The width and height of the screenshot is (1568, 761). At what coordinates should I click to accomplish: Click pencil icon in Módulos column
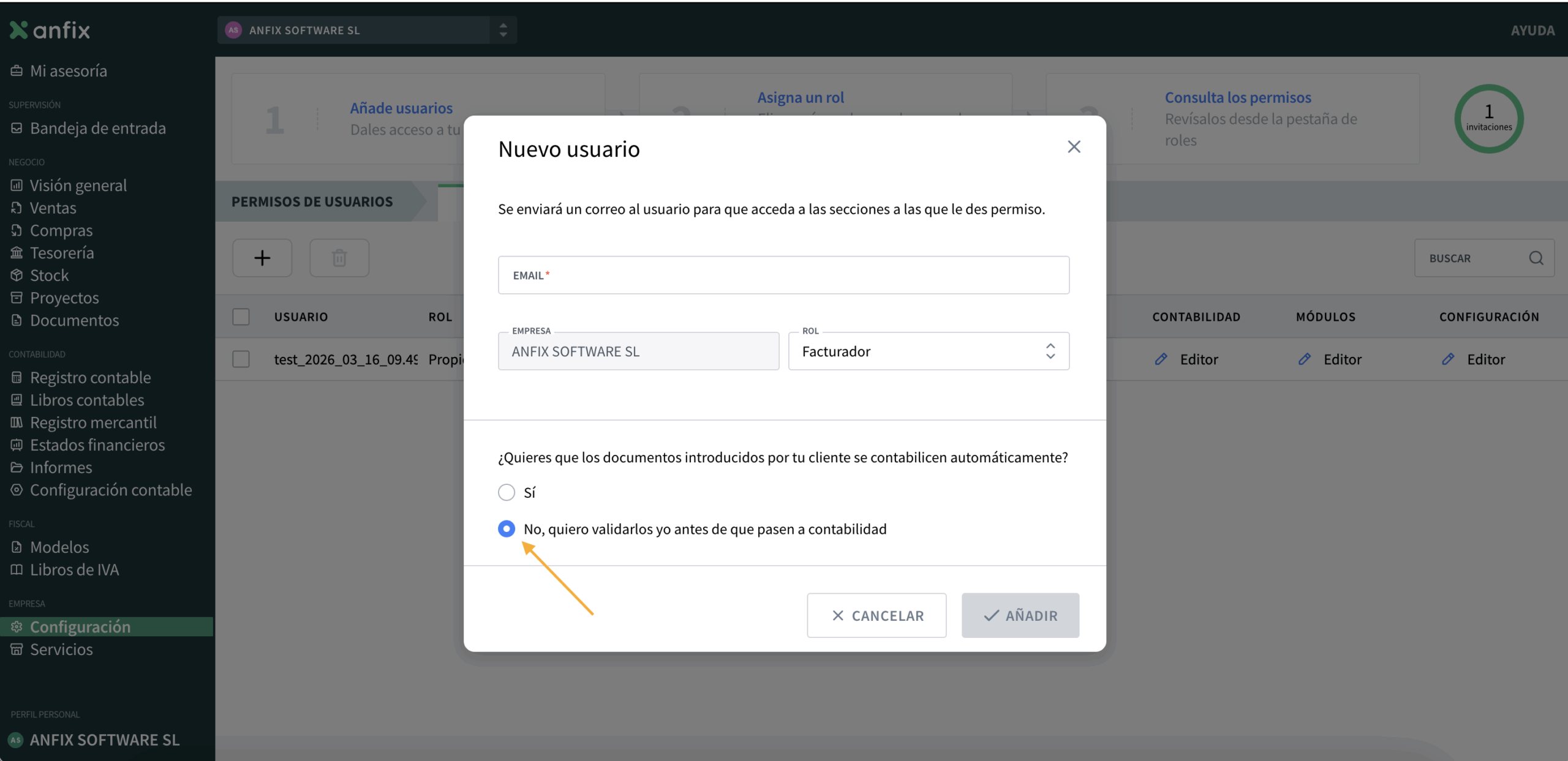1304,359
